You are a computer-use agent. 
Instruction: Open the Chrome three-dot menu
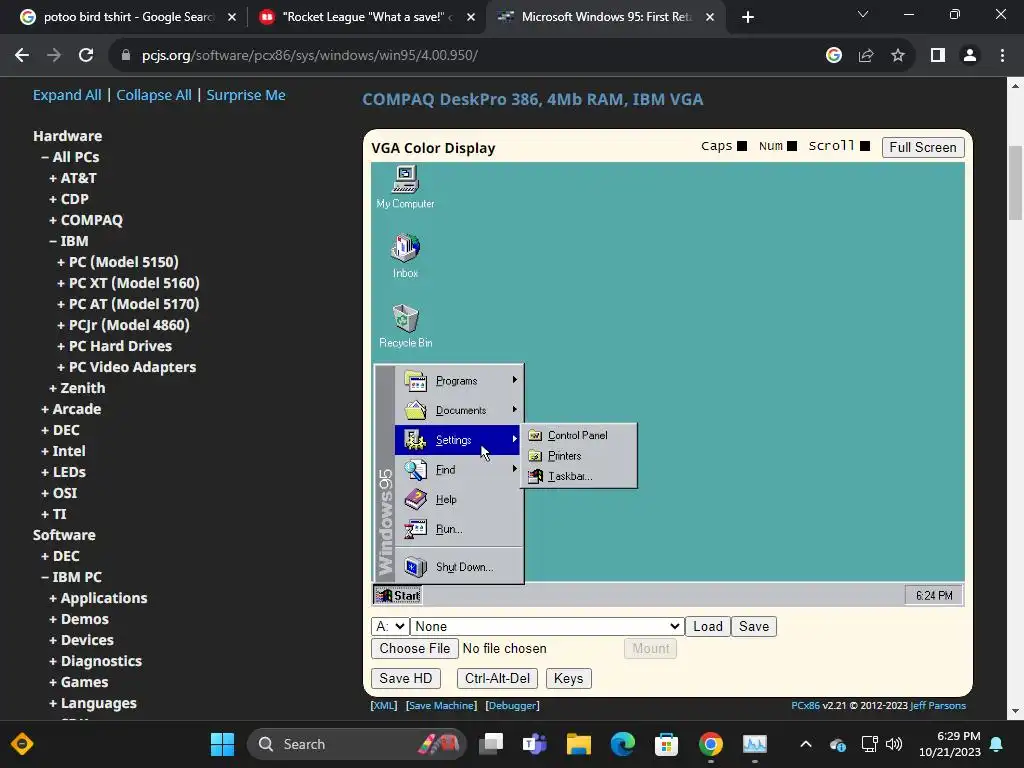(1002, 55)
